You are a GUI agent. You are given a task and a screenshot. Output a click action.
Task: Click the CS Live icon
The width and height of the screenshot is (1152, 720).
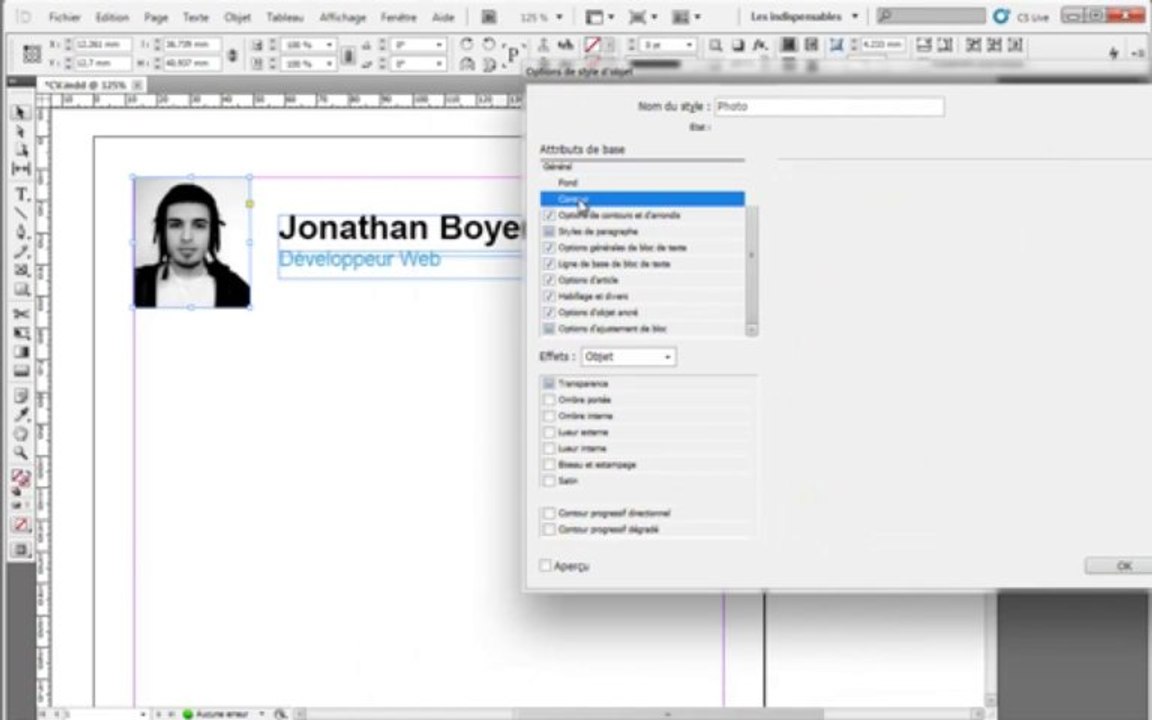click(x=1001, y=16)
